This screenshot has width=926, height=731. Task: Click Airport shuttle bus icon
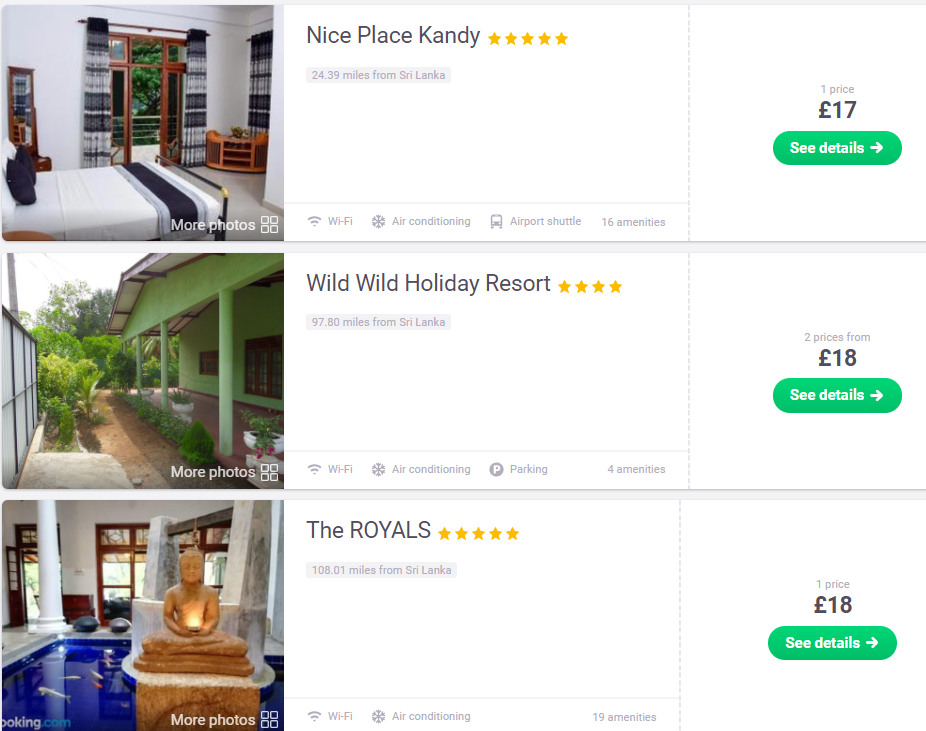pyautogui.click(x=496, y=221)
